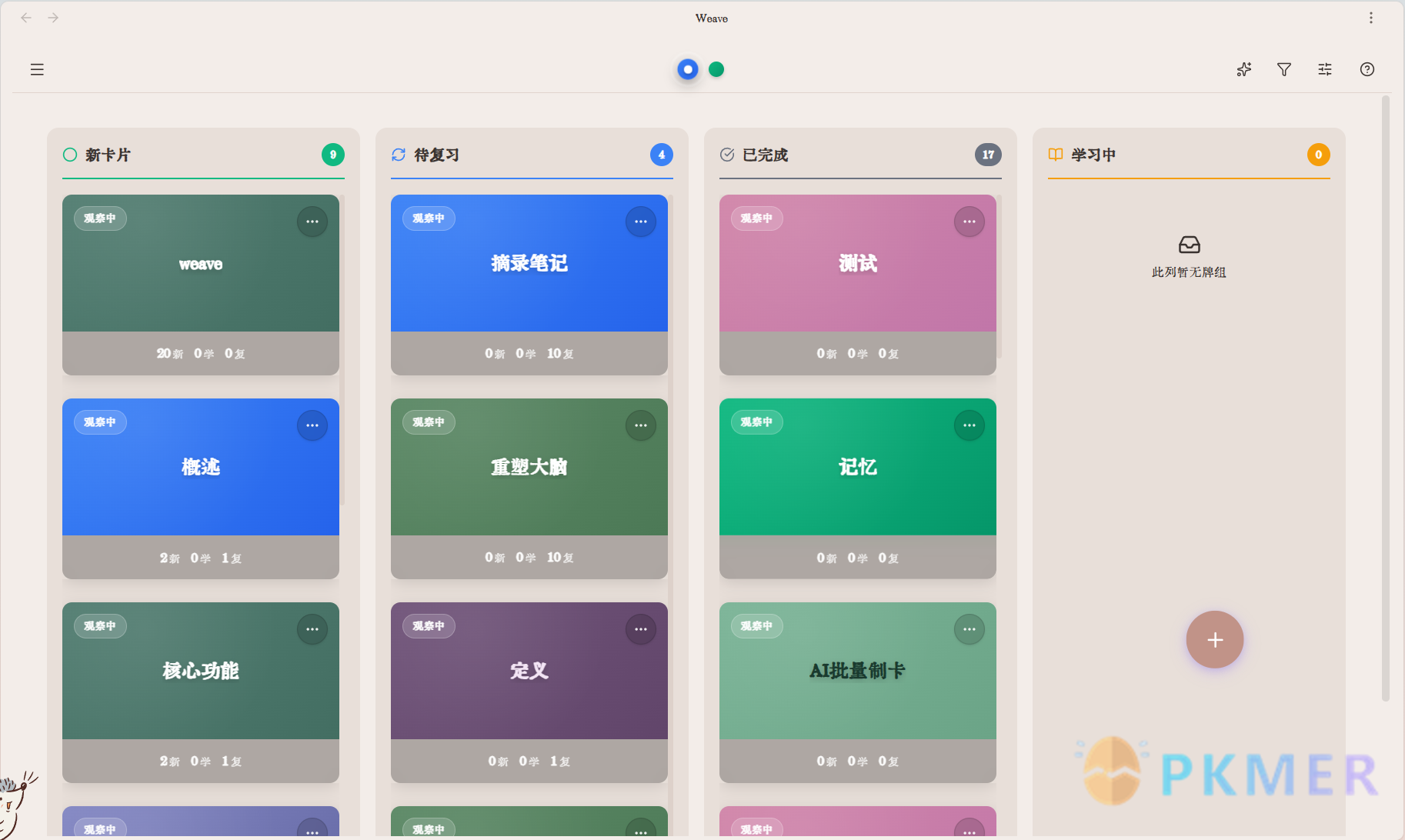Screen dimensions: 1405x840
Task: Open more options on the 定义 deck
Action: point(641,629)
